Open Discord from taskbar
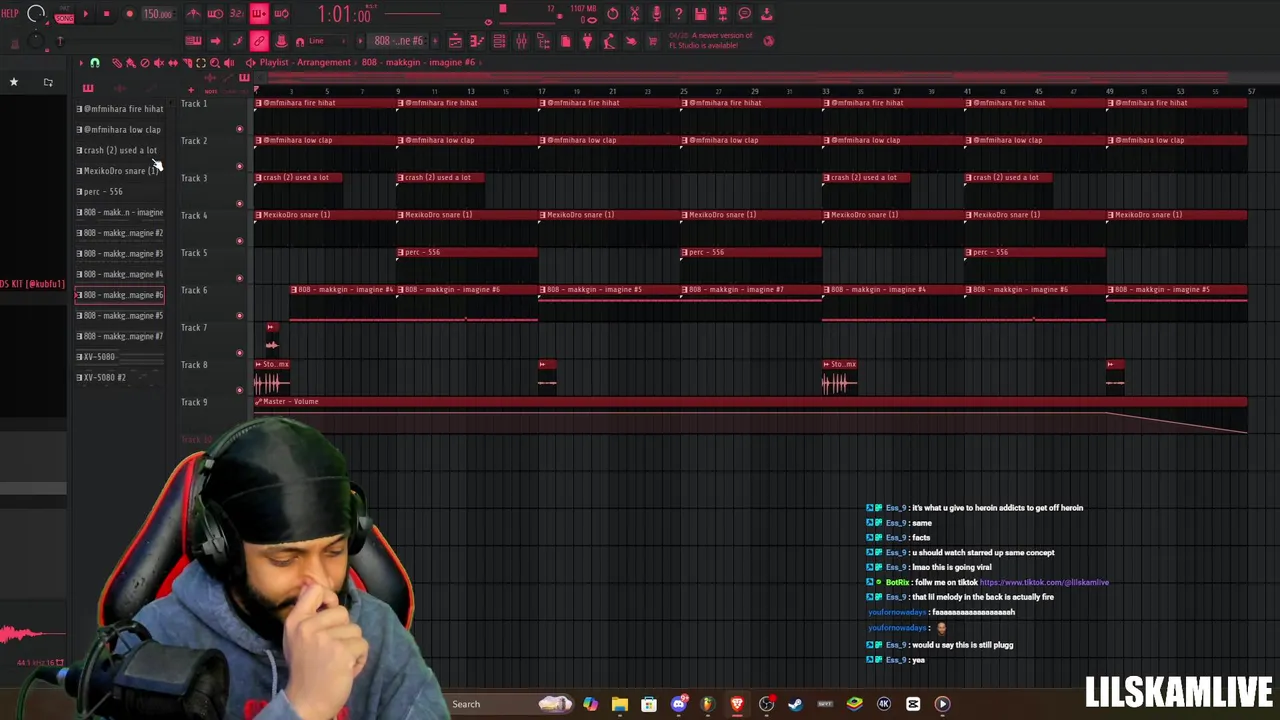The height and width of the screenshot is (720, 1280). 679,704
